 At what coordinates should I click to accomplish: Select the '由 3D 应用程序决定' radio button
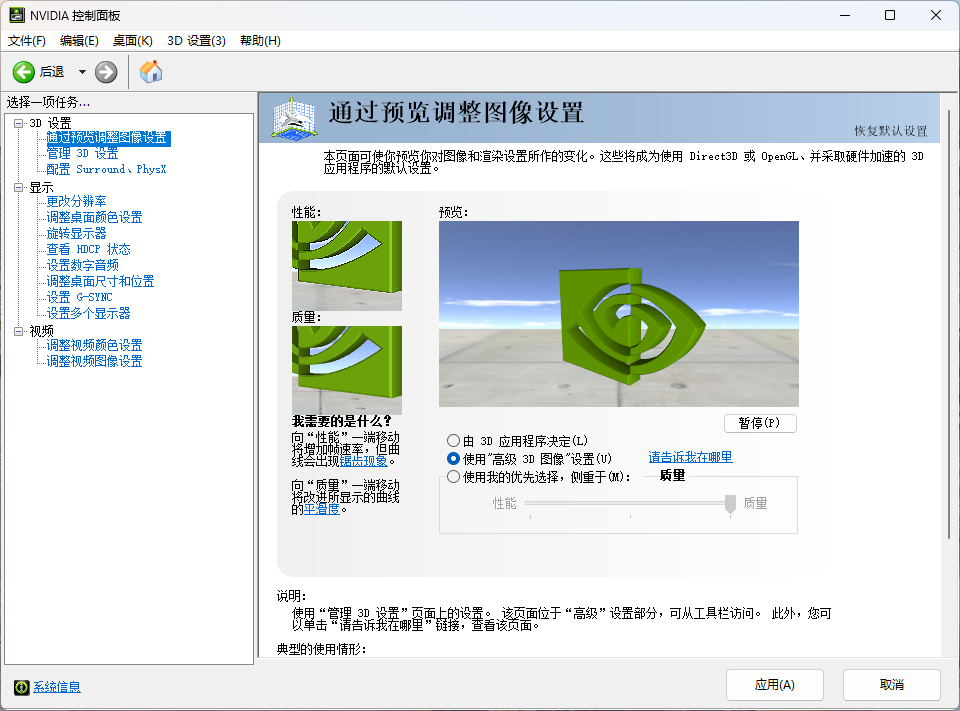[x=454, y=440]
